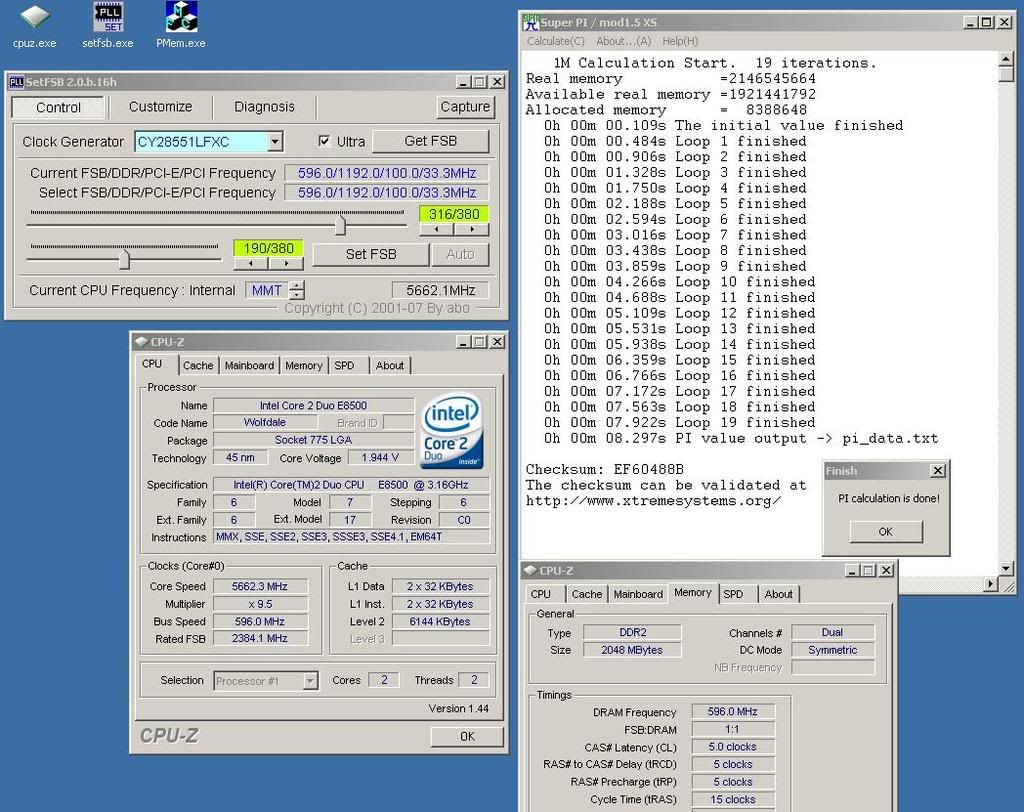Click the MMT spinner arrows in SetFSB
1024x812 pixels.
(297, 290)
